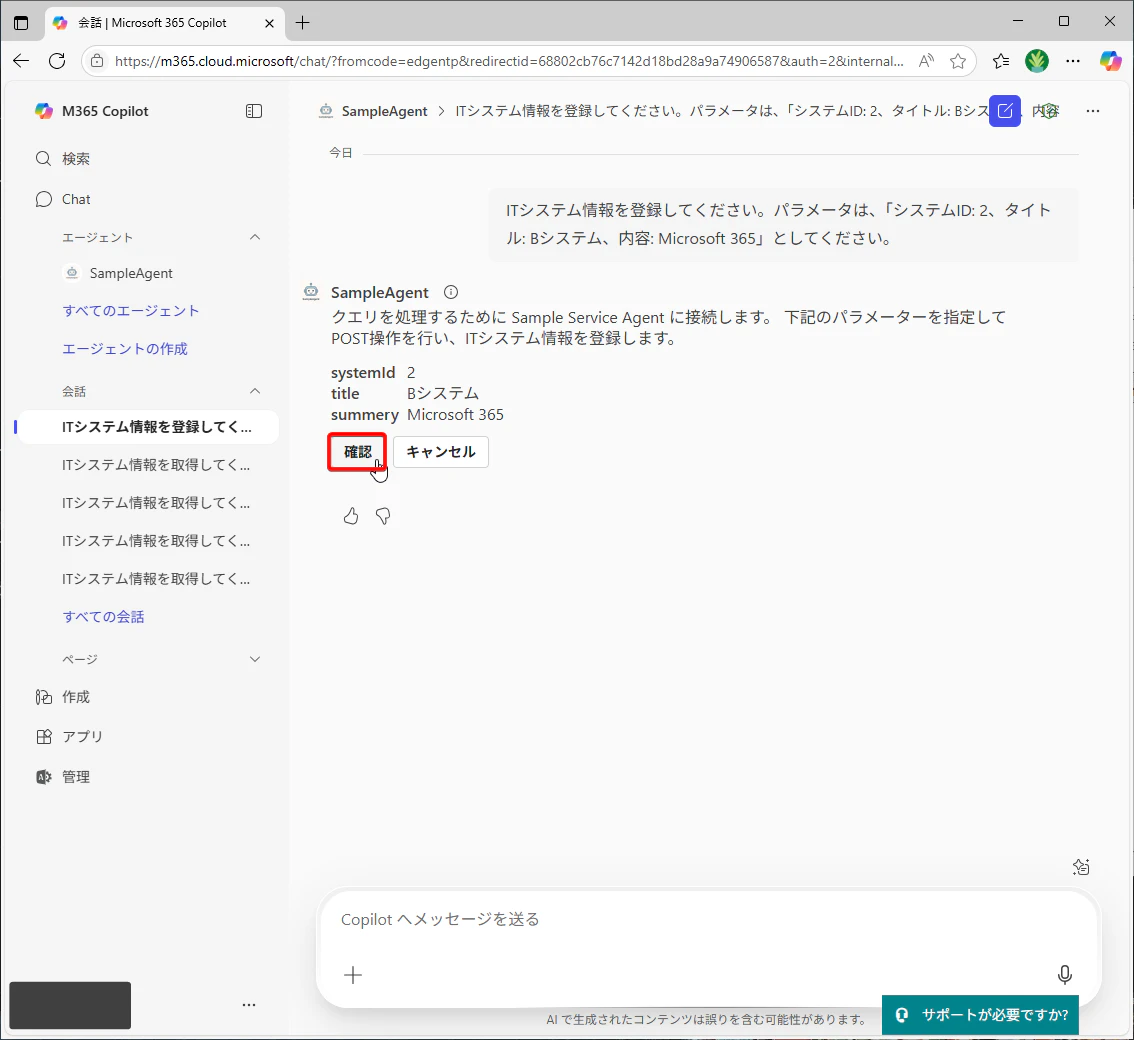Start a new chat with the blue icon

coord(1005,111)
